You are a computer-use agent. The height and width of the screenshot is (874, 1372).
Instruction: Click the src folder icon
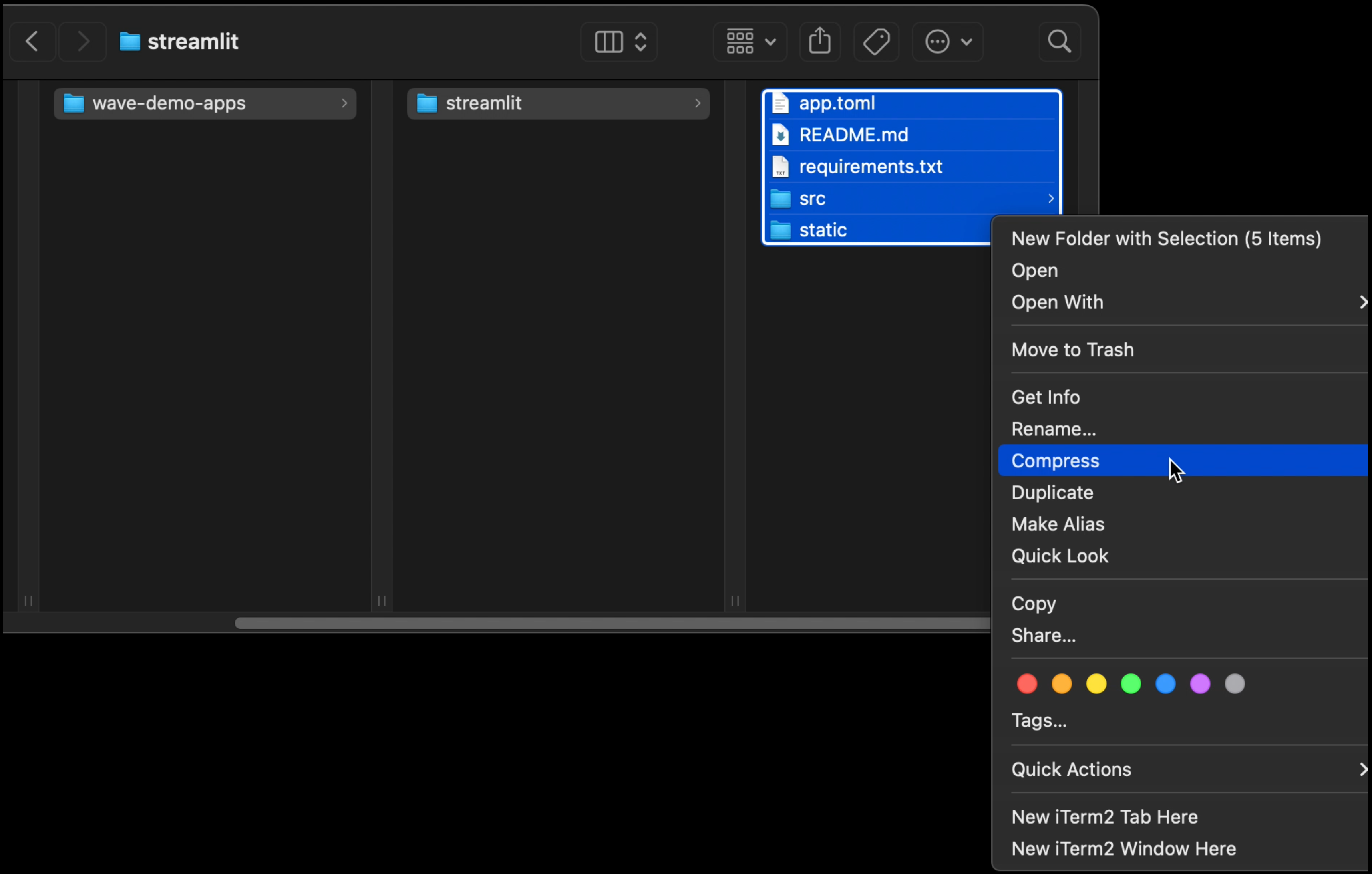pos(780,199)
